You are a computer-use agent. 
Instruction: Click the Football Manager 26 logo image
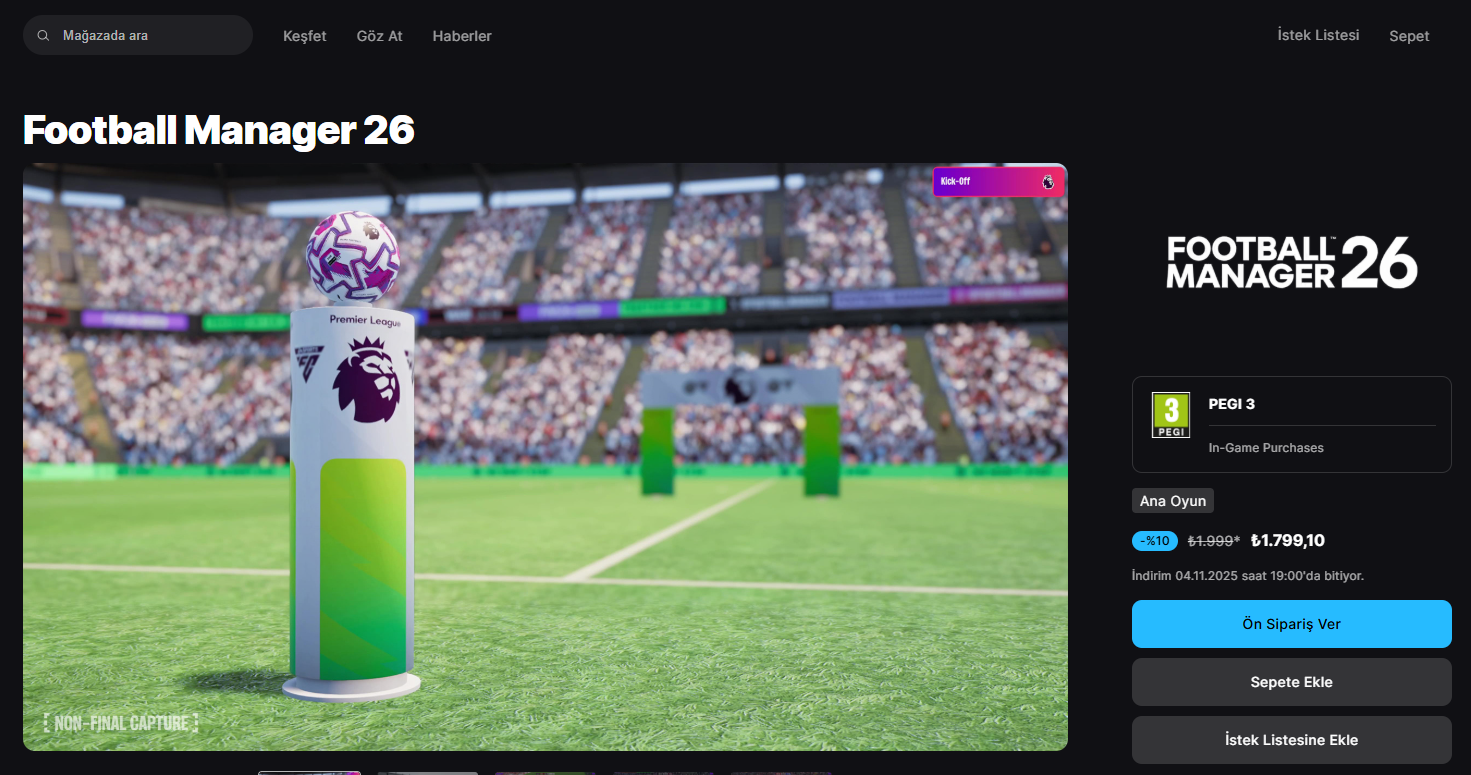click(x=1292, y=262)
